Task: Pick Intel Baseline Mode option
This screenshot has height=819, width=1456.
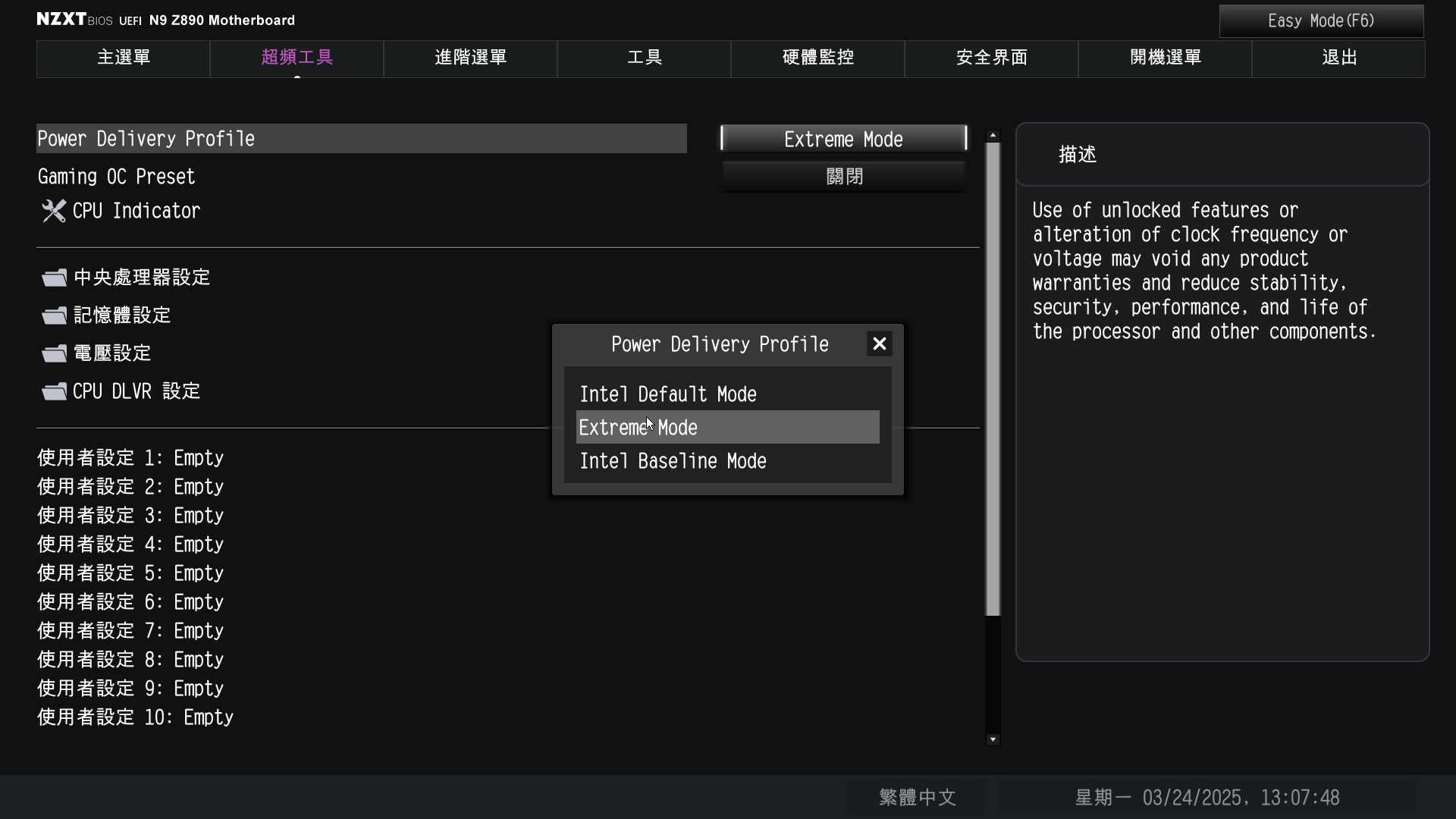Action: coord(728,461)
